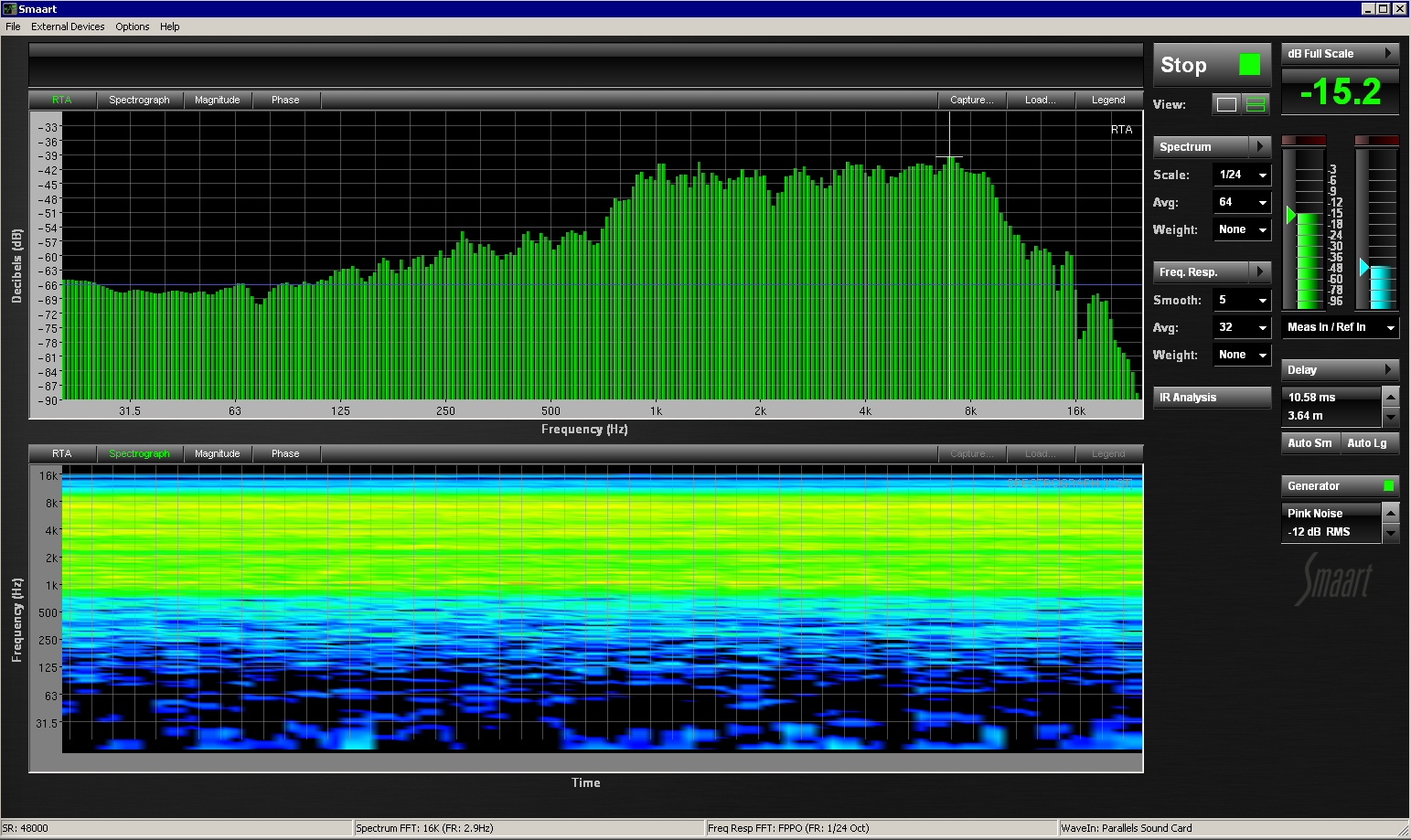Select Phase tab in lower graph
1411x840 pixels.
285,453
